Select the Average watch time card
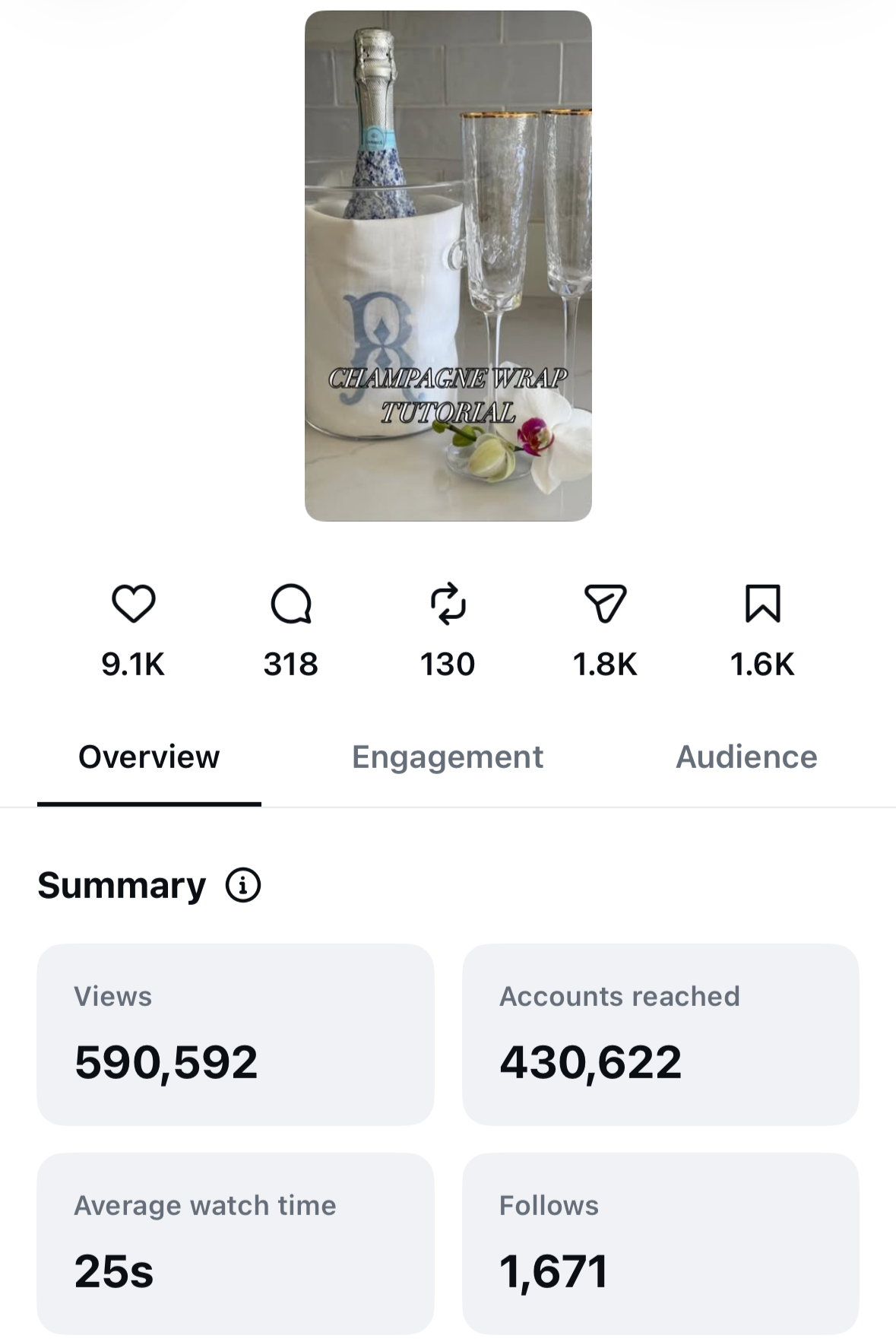Viewport: 896px width, 1339px height. coord(236,1243)
